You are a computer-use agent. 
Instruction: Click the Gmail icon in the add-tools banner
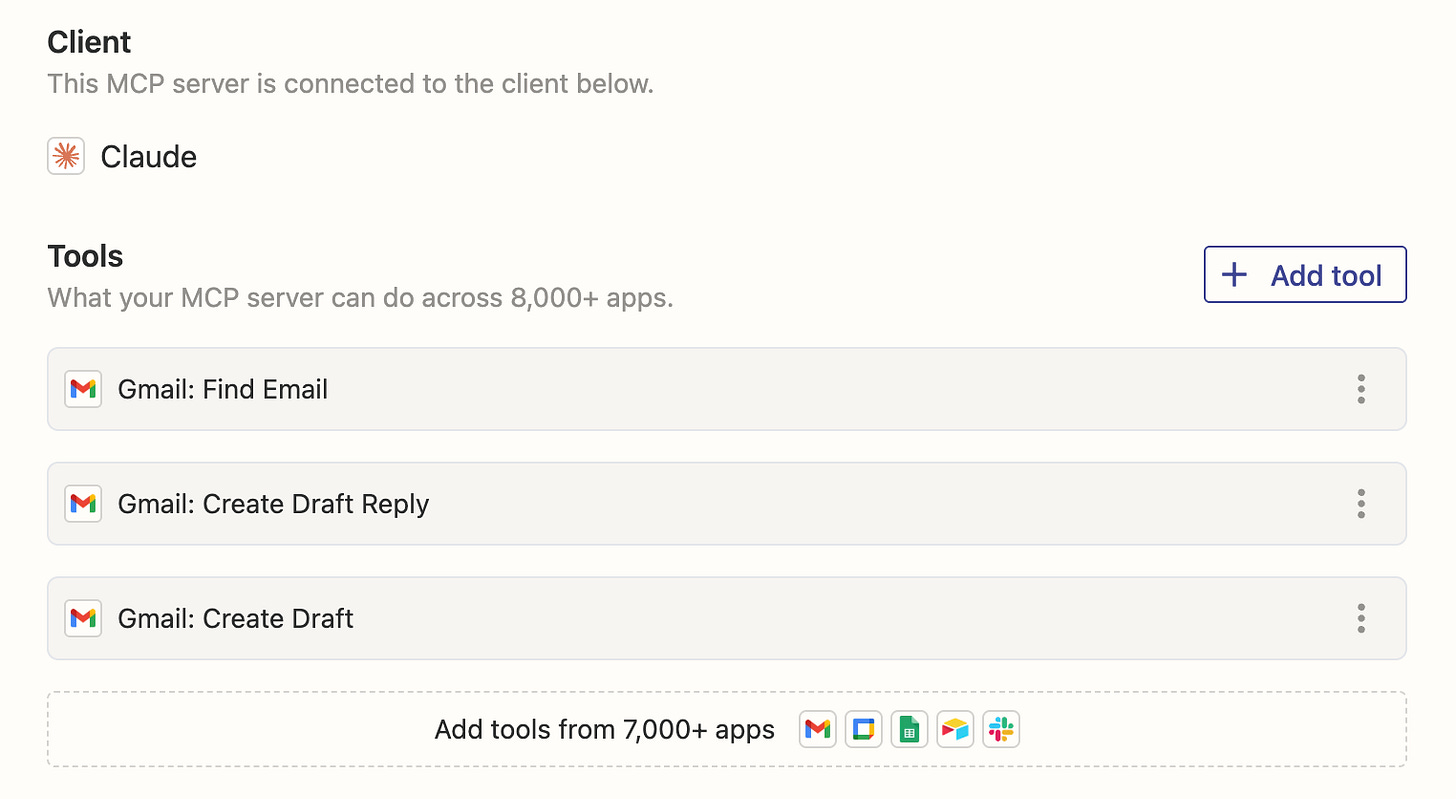click(x=818, y=730)
